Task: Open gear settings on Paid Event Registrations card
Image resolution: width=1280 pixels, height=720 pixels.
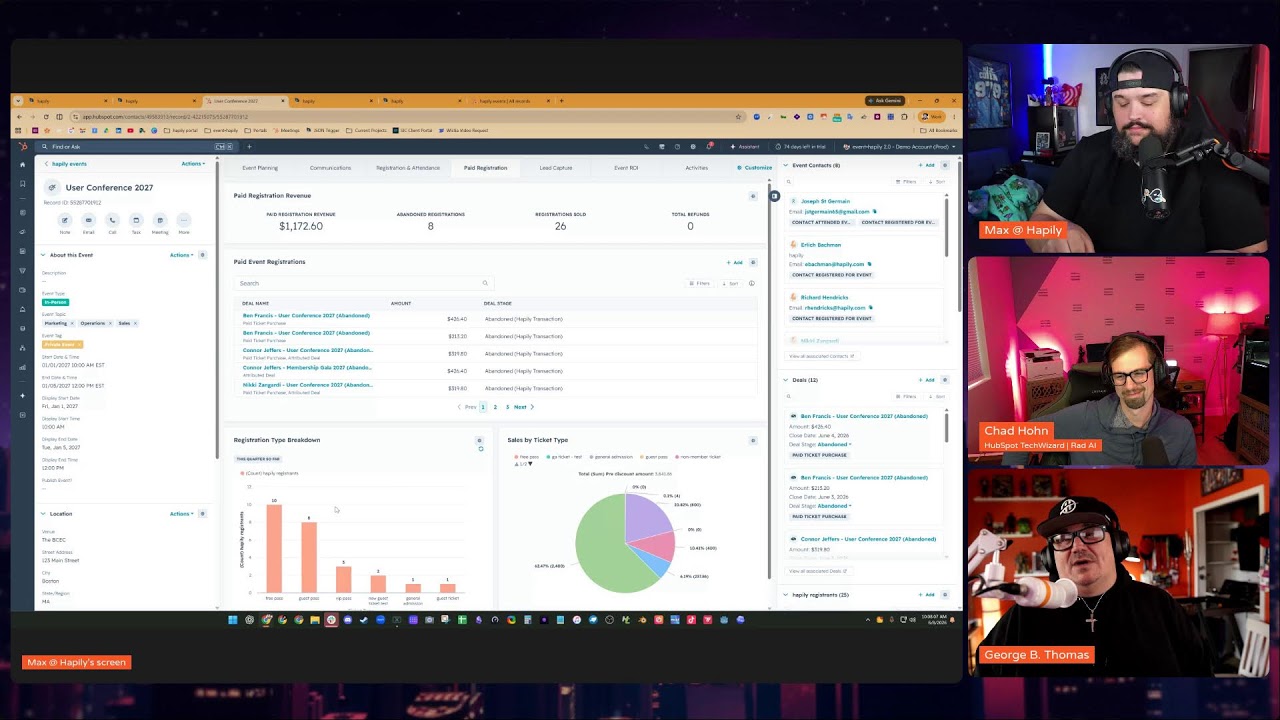Action: coord(753,262)
